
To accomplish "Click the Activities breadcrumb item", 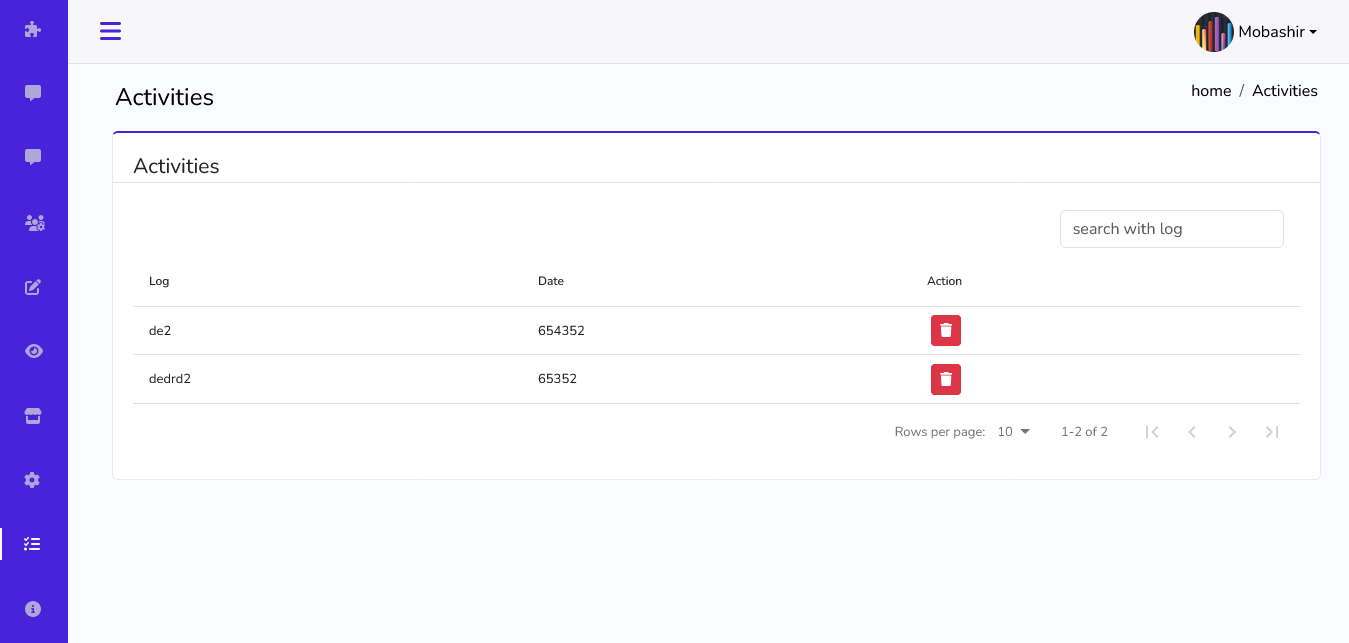I will pos(1284,90).
